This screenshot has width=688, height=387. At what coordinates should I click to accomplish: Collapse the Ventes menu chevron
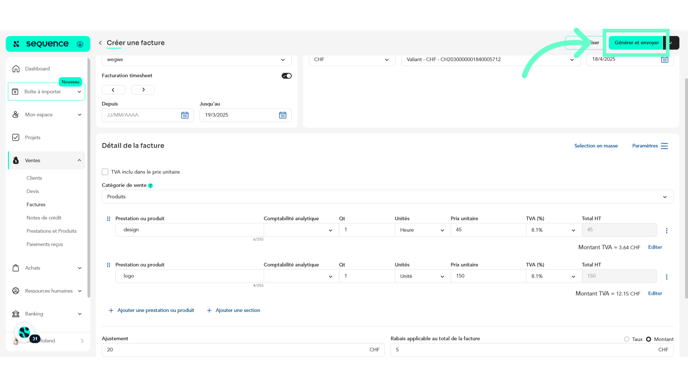click(79, 161)
